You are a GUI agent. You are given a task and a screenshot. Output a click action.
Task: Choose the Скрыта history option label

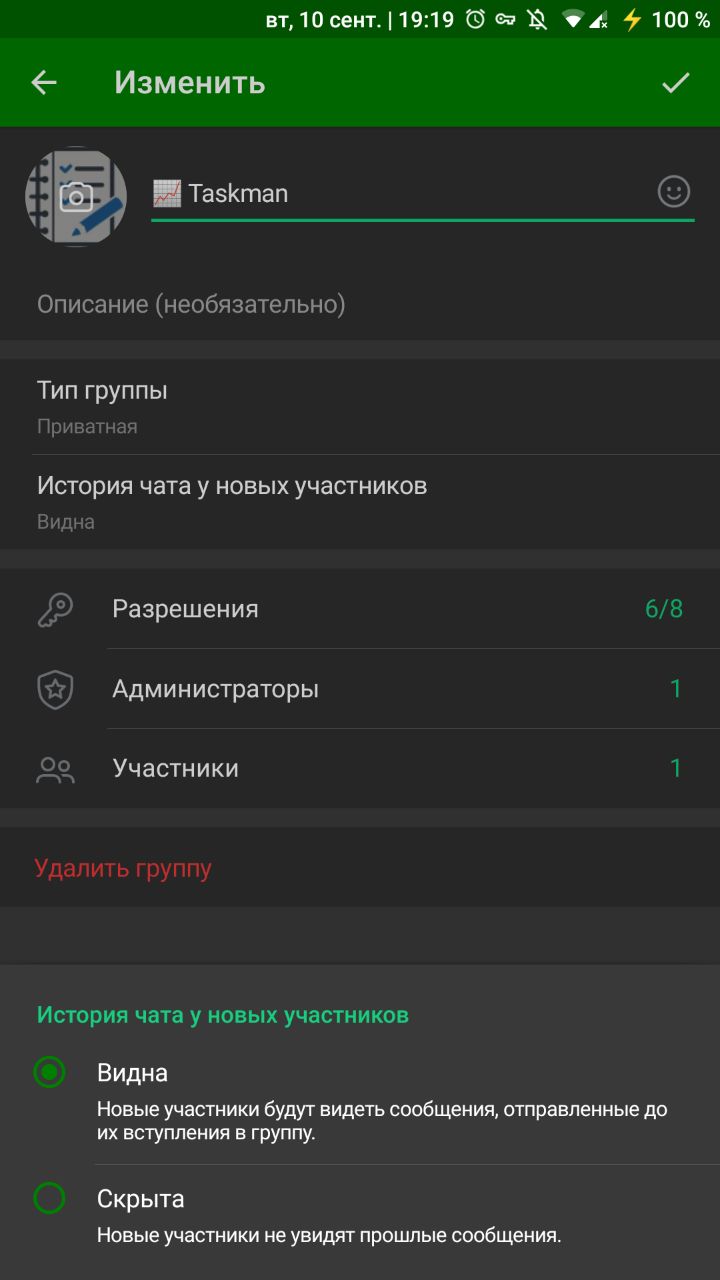coord(140,1199)
